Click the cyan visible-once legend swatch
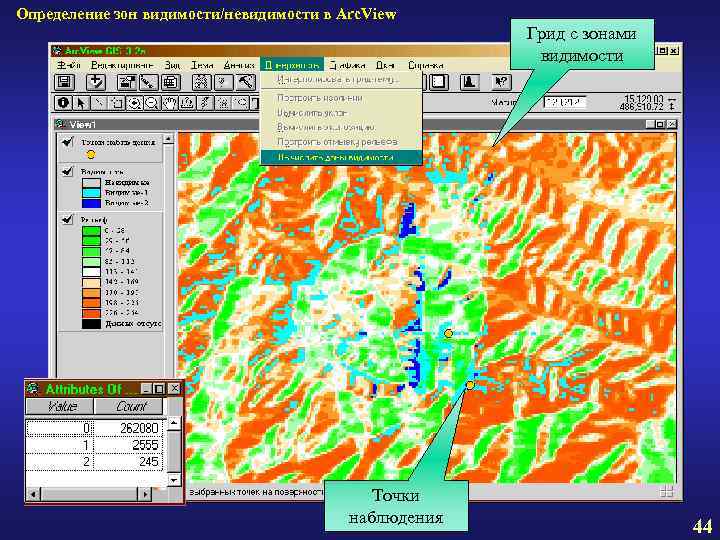 point(91,192)
